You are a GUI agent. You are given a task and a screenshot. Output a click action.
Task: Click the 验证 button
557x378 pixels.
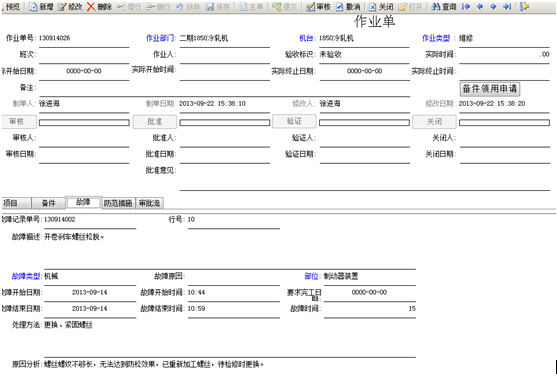coord(294,121)
